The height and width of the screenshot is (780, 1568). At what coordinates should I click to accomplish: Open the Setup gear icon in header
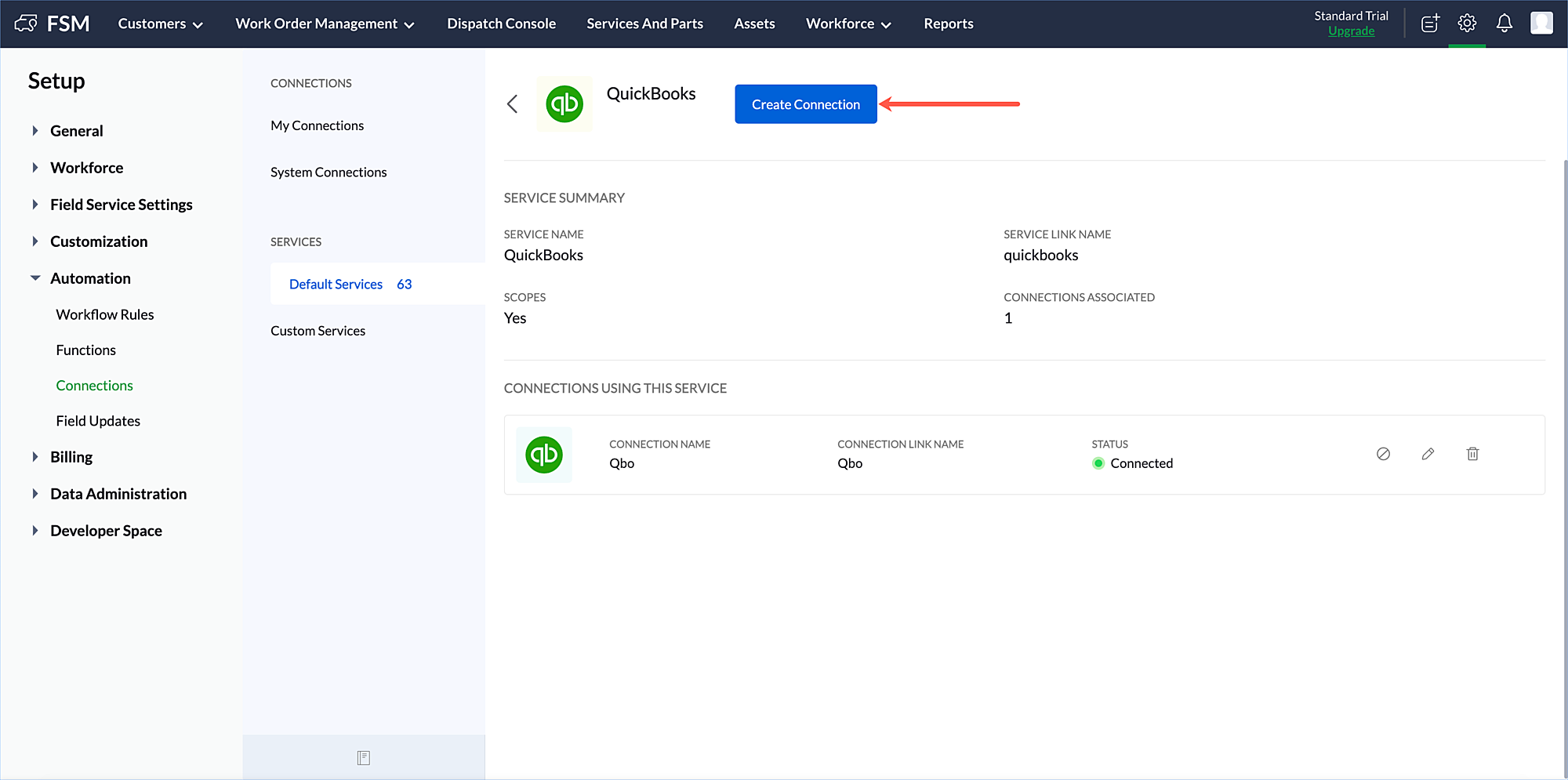[1467, 24]
